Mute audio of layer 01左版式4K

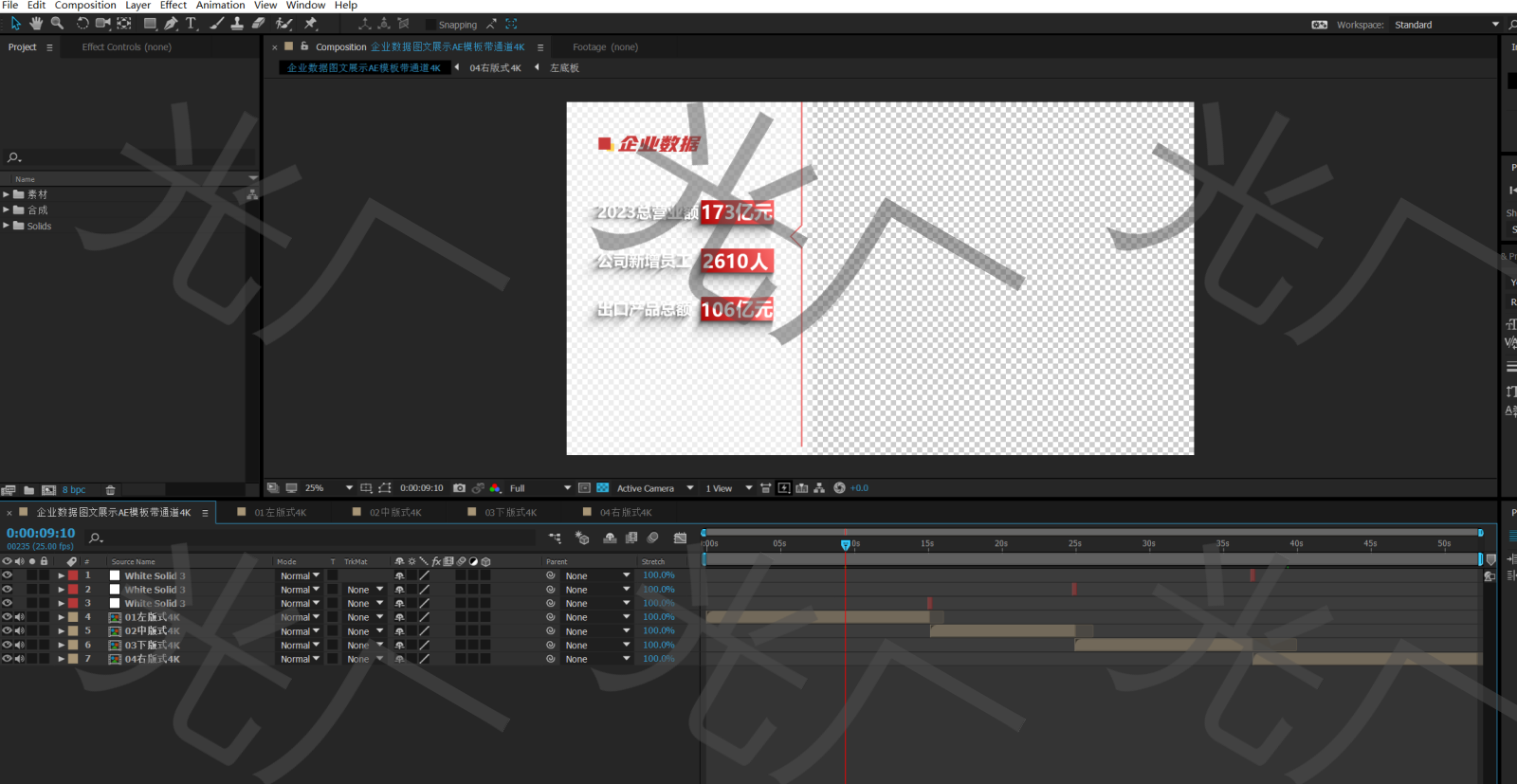point(19,617)
